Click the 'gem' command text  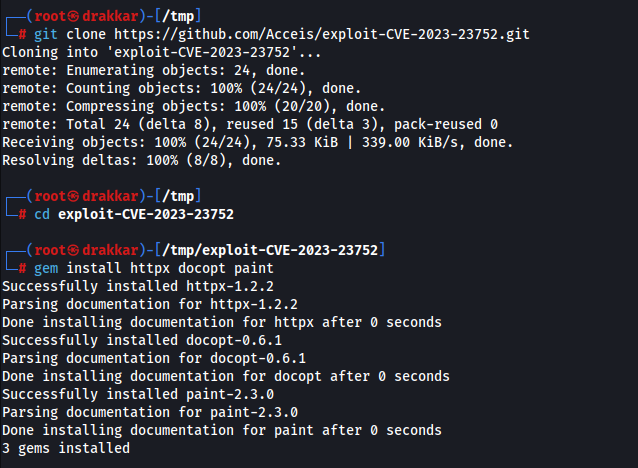point(46,269)
